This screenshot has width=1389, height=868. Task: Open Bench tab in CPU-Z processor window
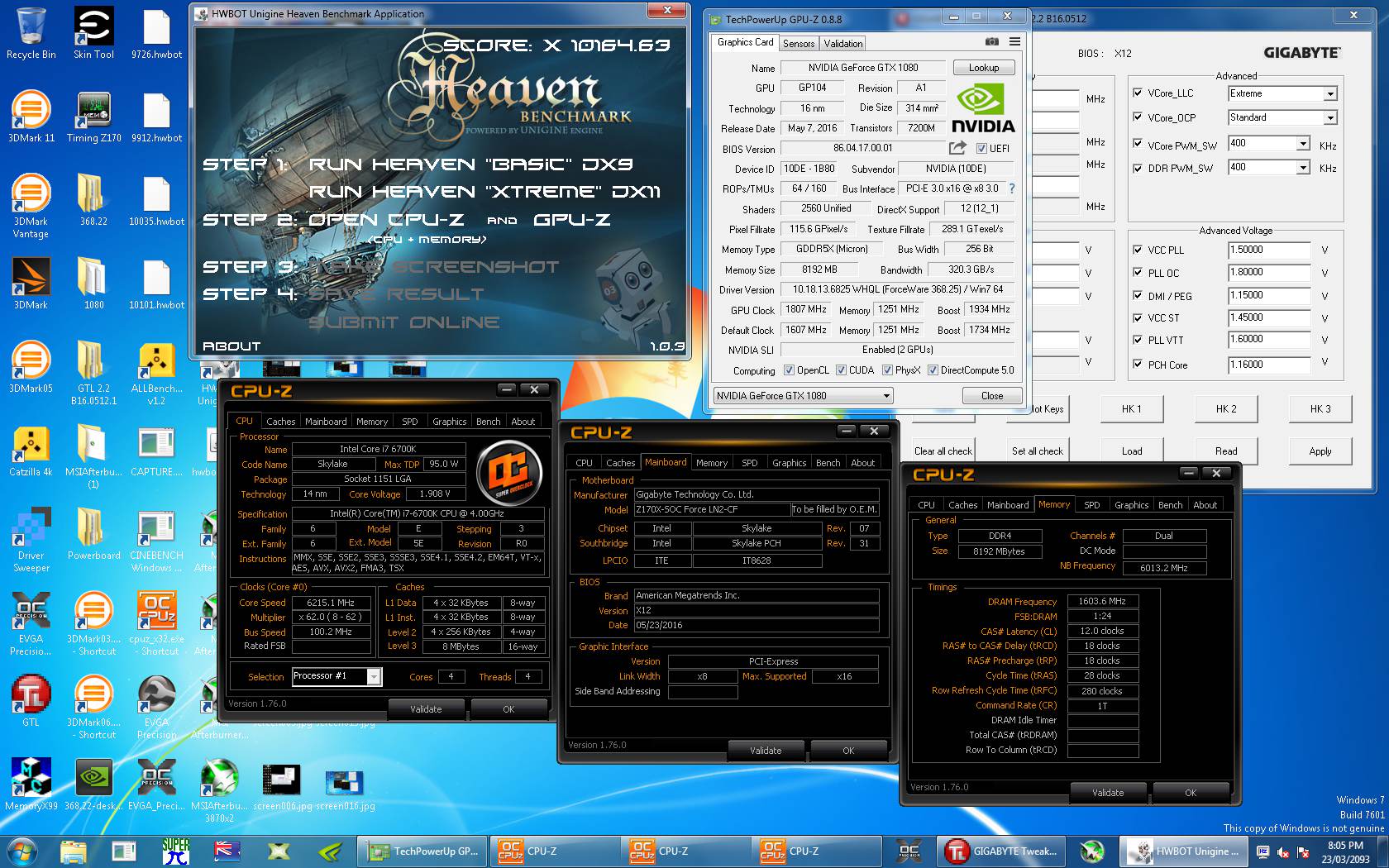(x=488, y=422)
